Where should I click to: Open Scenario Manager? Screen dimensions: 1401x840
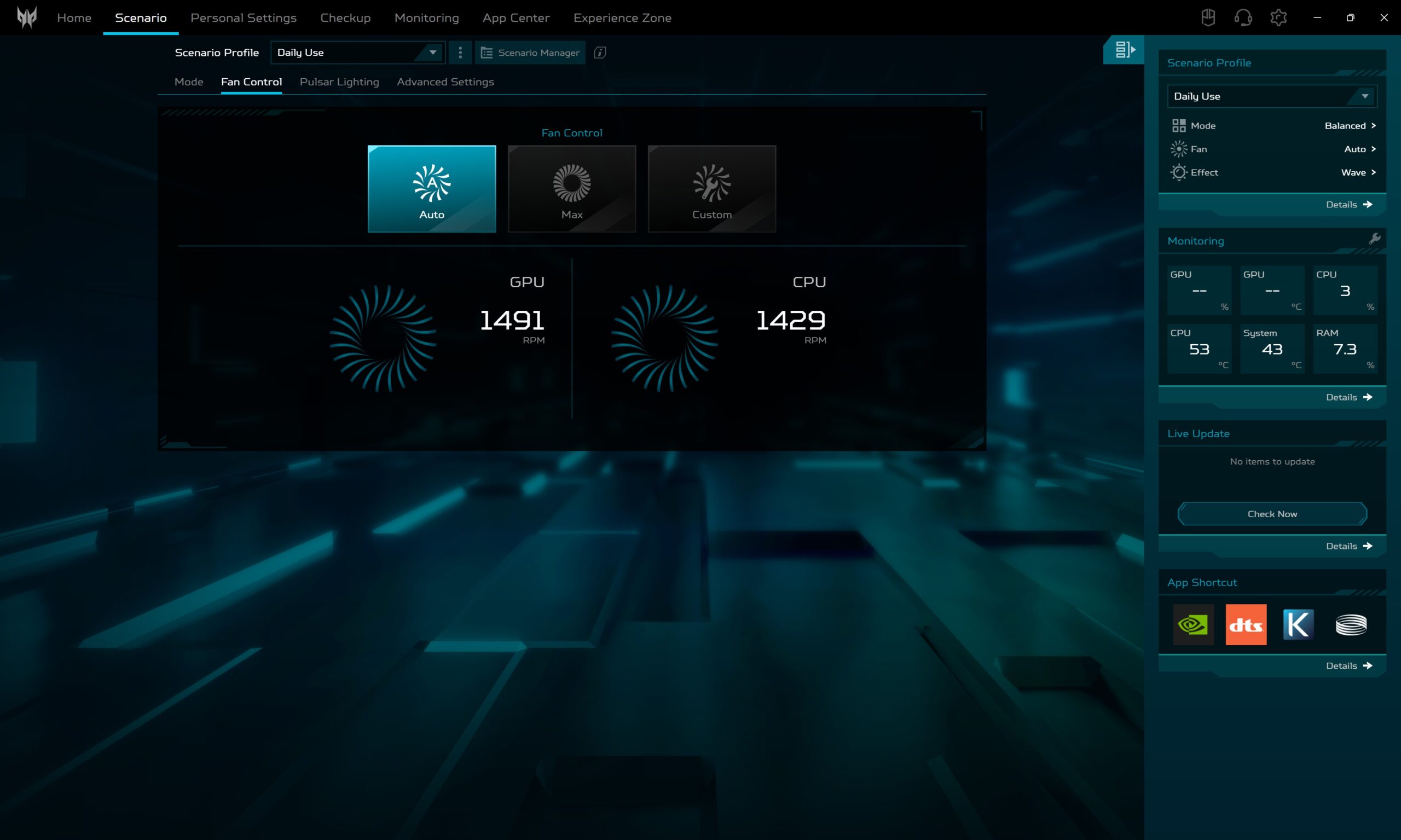pyautogui.click(x=530, y=53)
